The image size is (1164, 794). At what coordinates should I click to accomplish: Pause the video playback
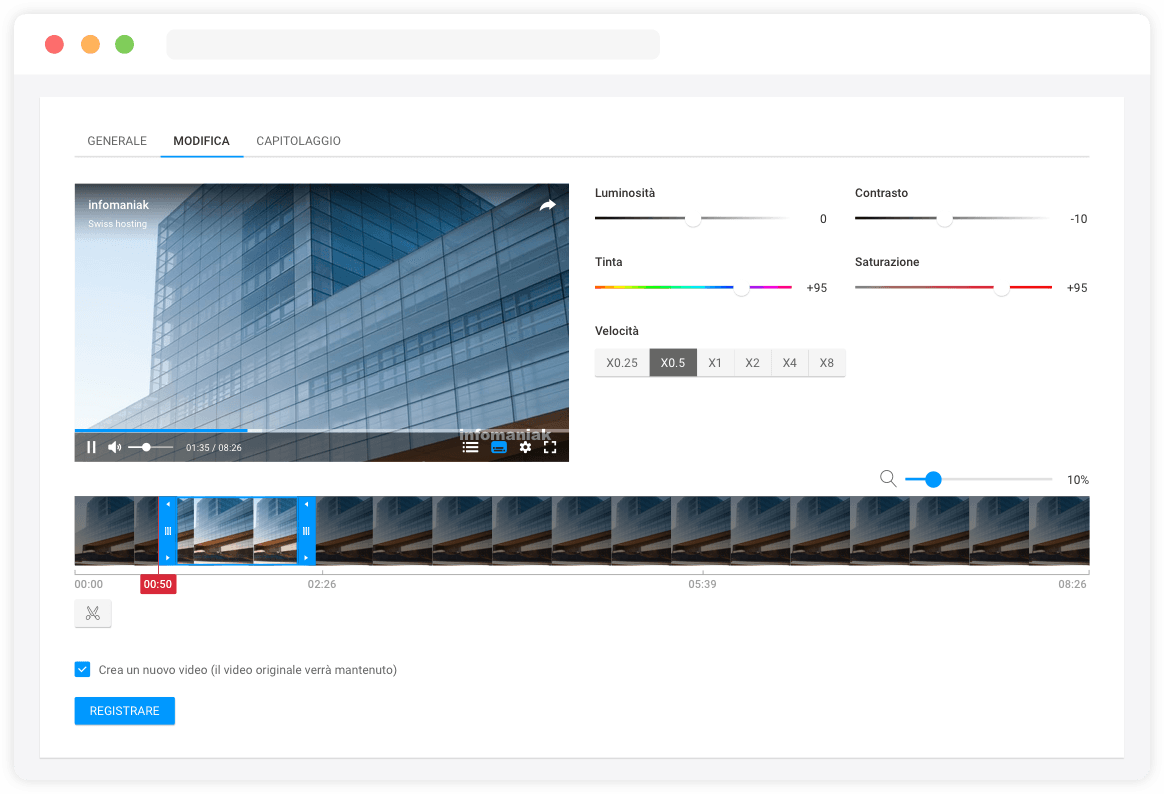(91, 447)
